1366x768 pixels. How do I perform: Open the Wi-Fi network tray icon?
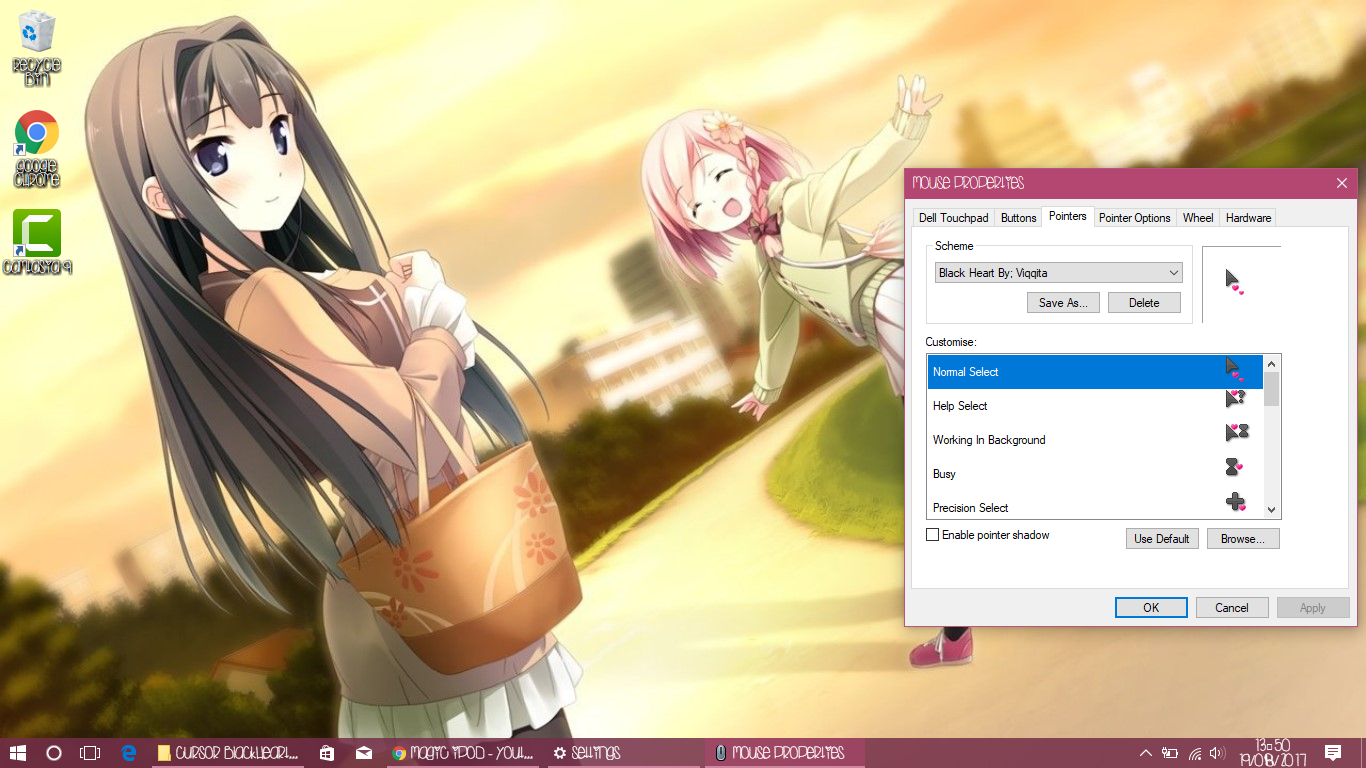pos(1195,753)
